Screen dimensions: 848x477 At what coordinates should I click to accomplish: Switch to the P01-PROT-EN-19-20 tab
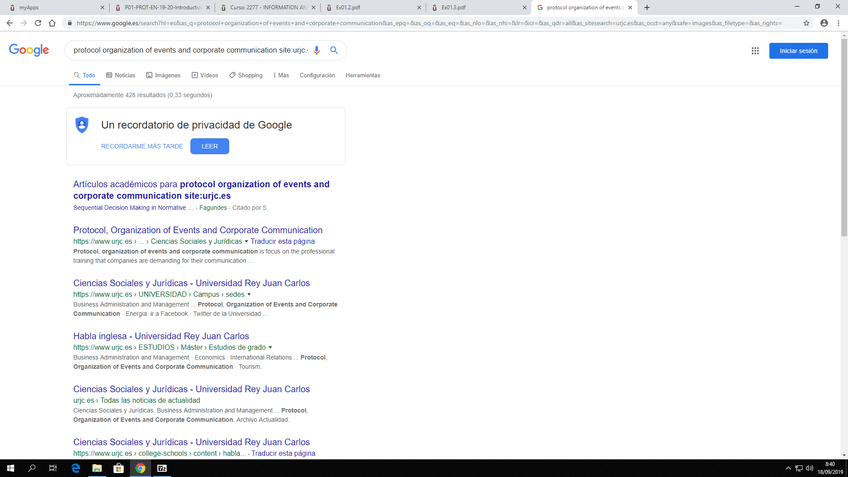pos(160,8)
